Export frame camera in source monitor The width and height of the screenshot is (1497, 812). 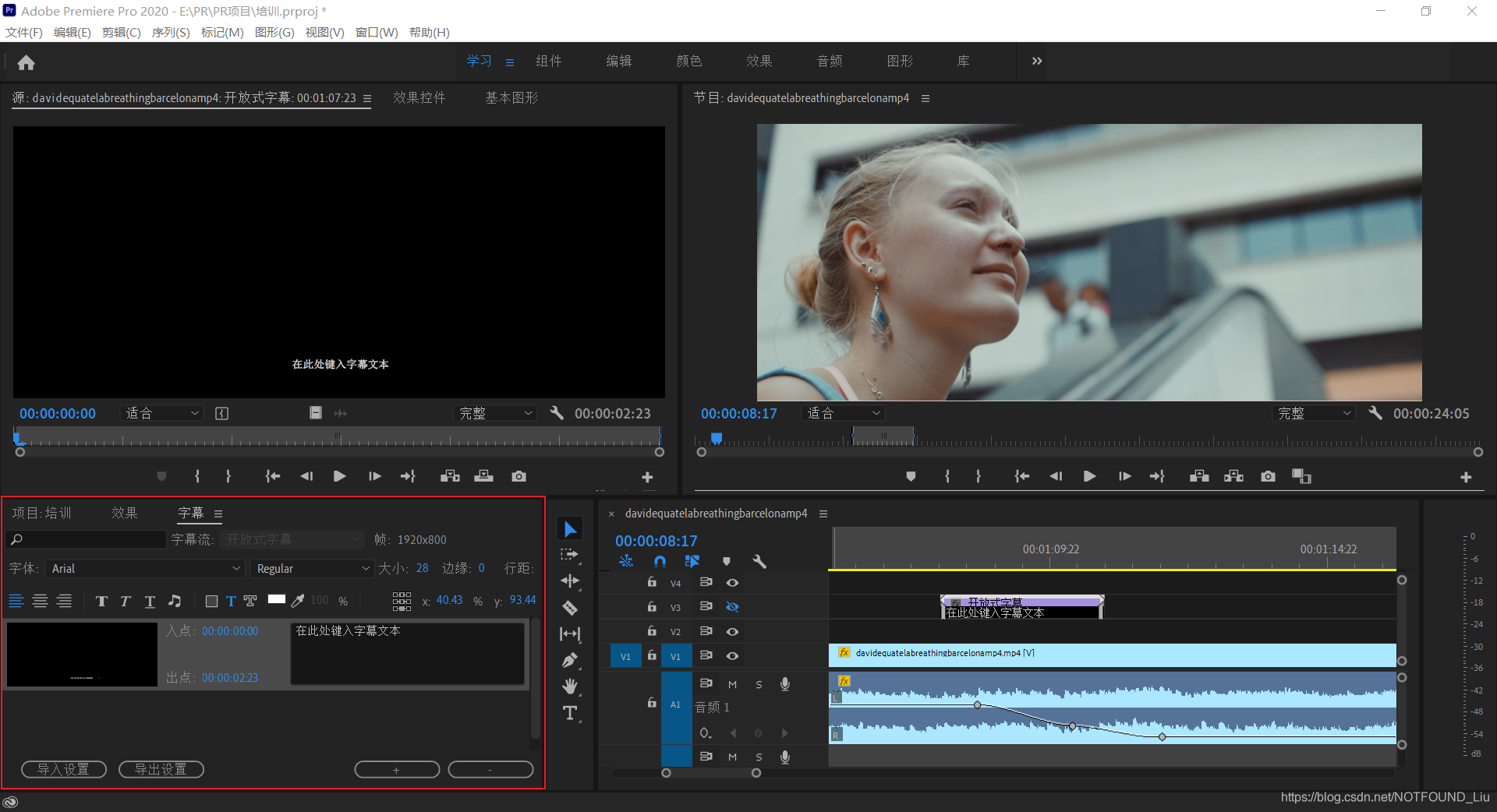coord(518,476)
